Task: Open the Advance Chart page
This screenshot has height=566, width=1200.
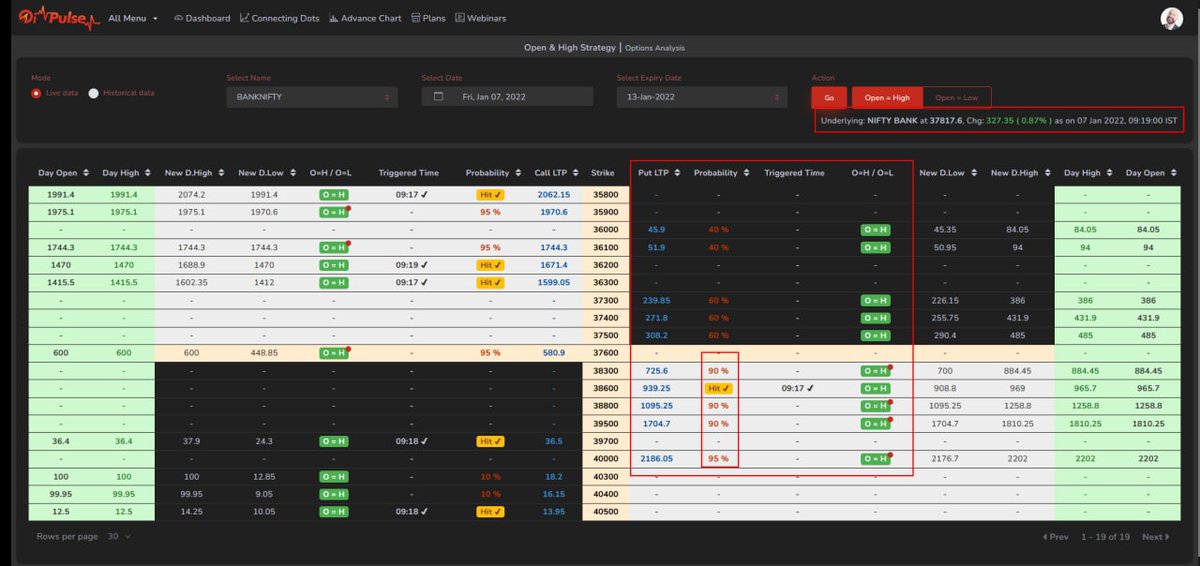Action: [365, 18]
